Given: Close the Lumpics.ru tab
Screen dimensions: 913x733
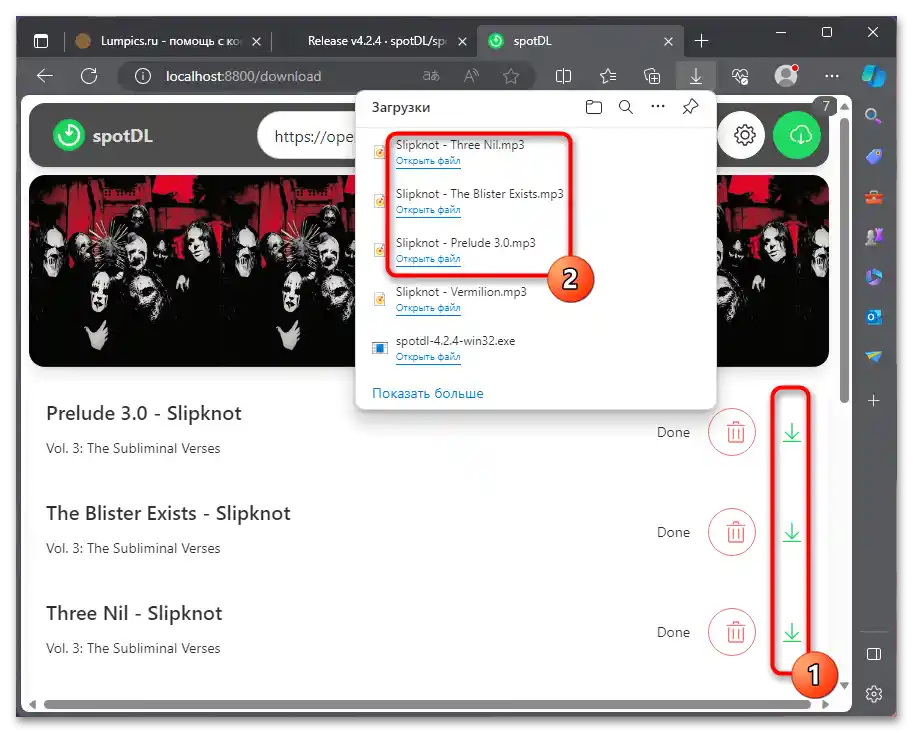Looking at the screenshot, I should pyautogui.click(x=256, y=42).
